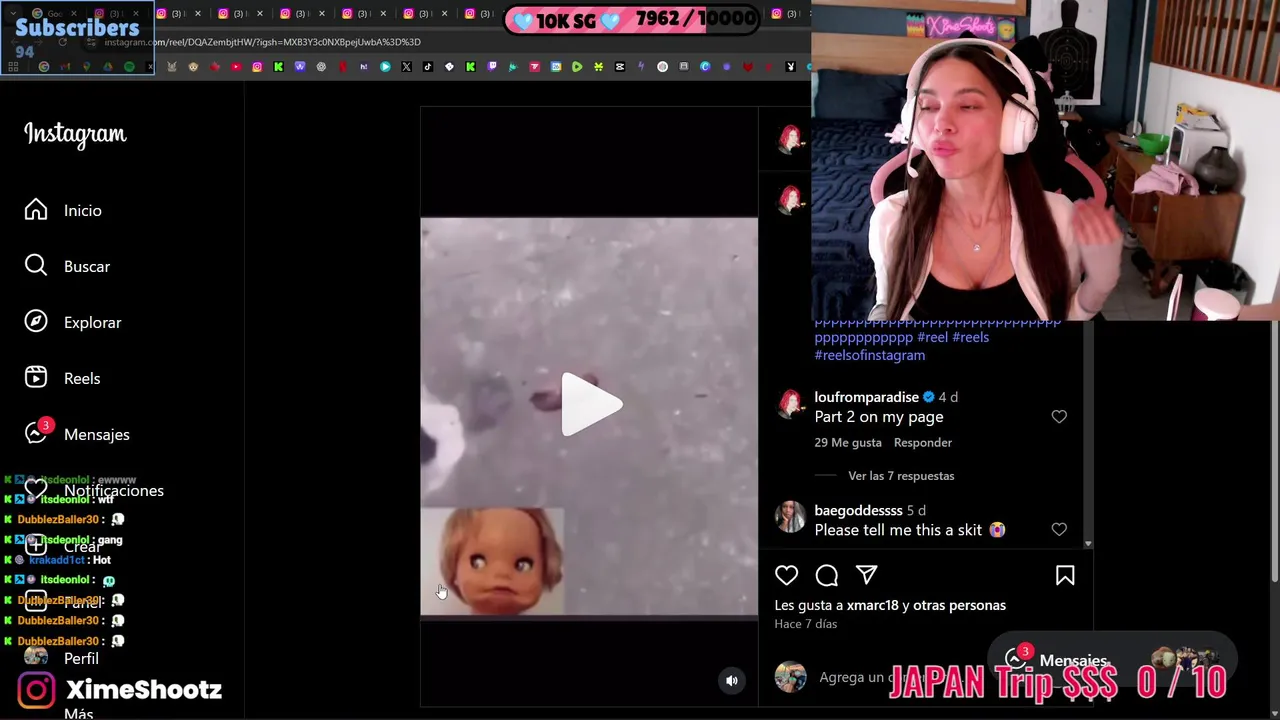Screen dimensions: 1280x720
Task: Open the Buscar search icon
Action: click(36, 266)
